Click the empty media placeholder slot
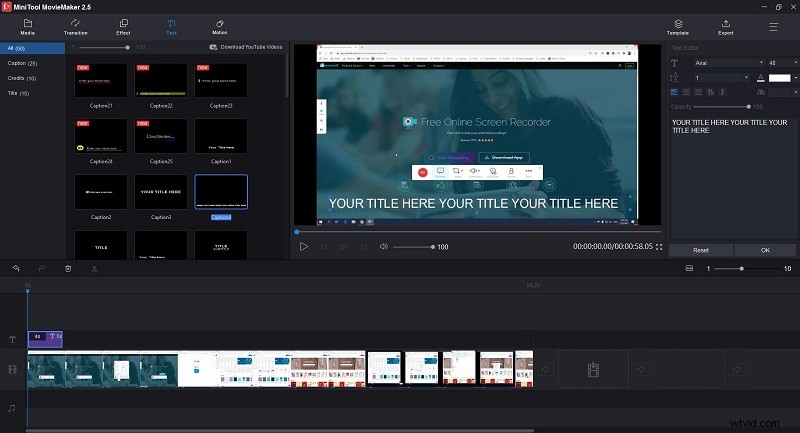Screen dimensions: 800x433 (593, 369)
